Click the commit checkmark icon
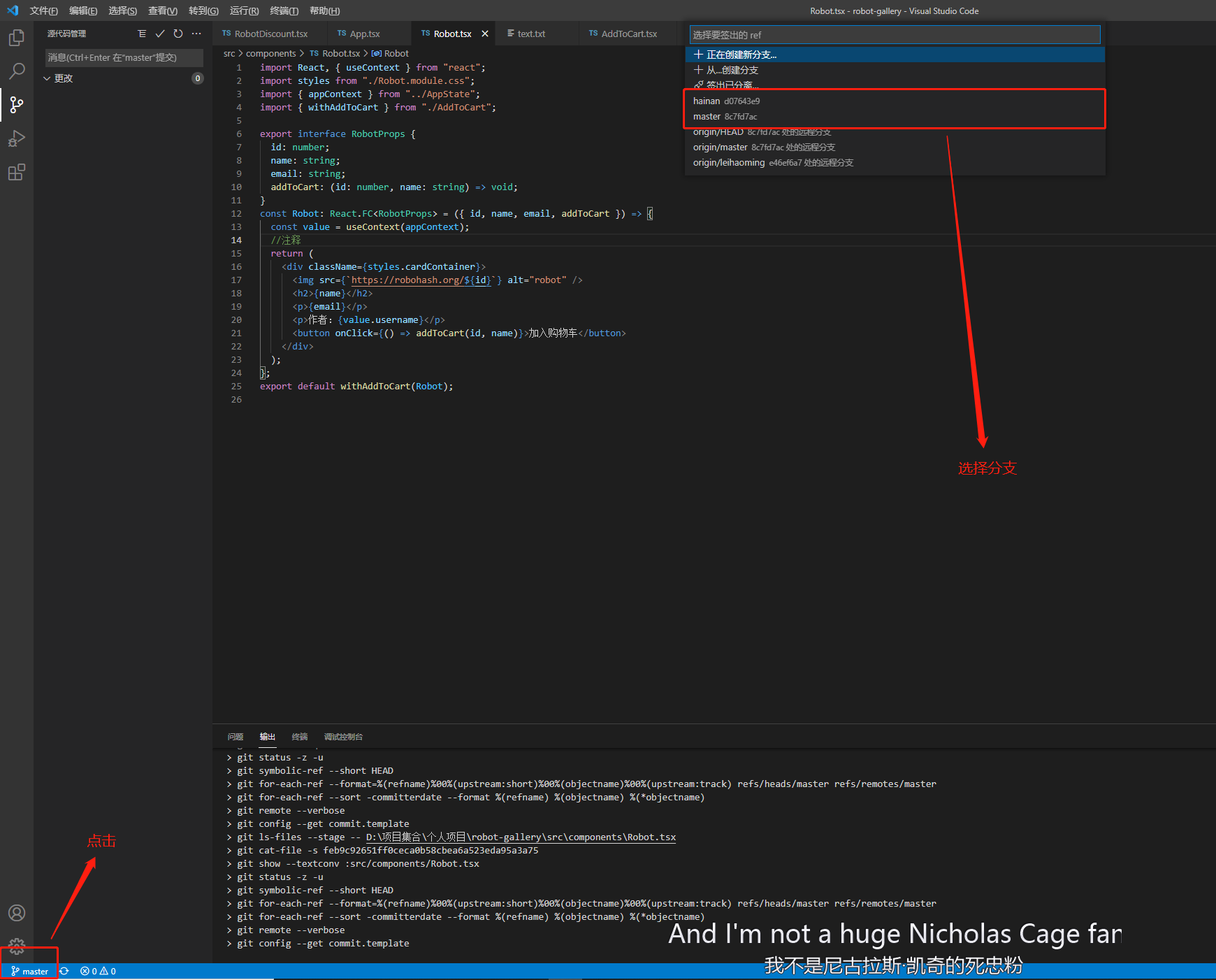Screen dimensions: 1216x980 tap(160, 33)
